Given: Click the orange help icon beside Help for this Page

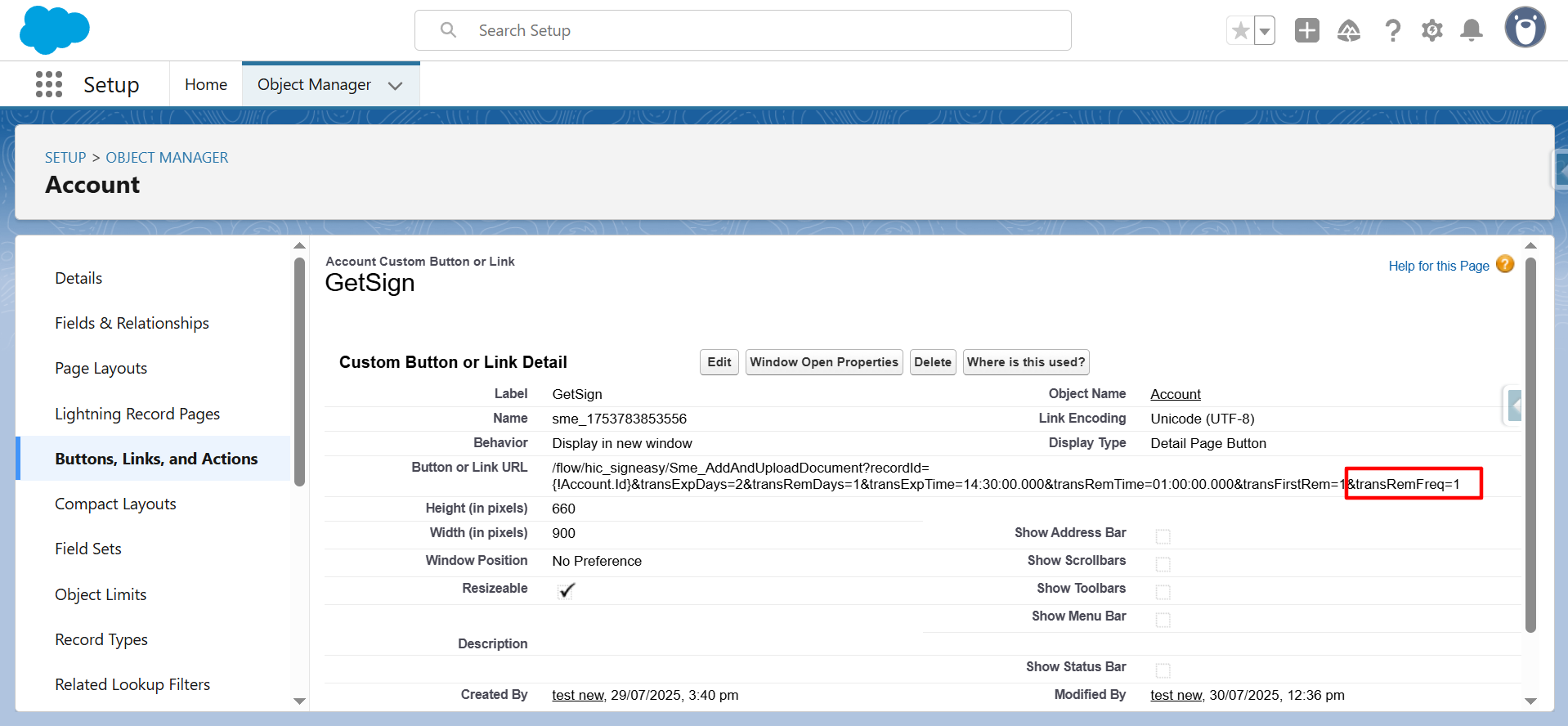Looking at the screenshot, I should pyautogui.click(x=1505, y=264).
